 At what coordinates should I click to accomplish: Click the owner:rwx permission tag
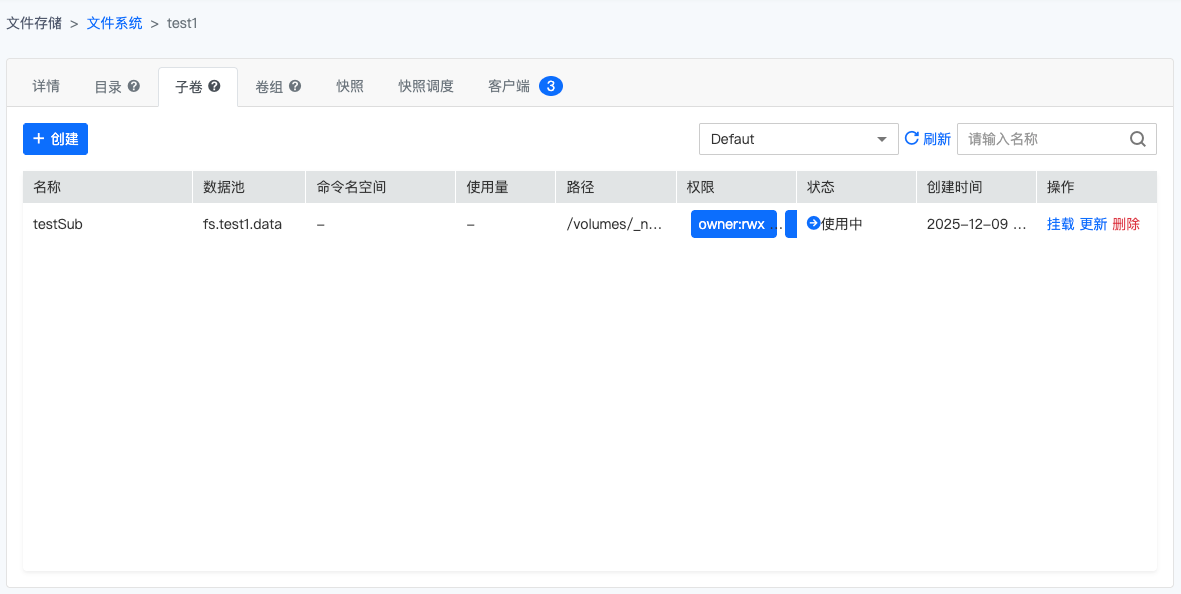(733, 224)
